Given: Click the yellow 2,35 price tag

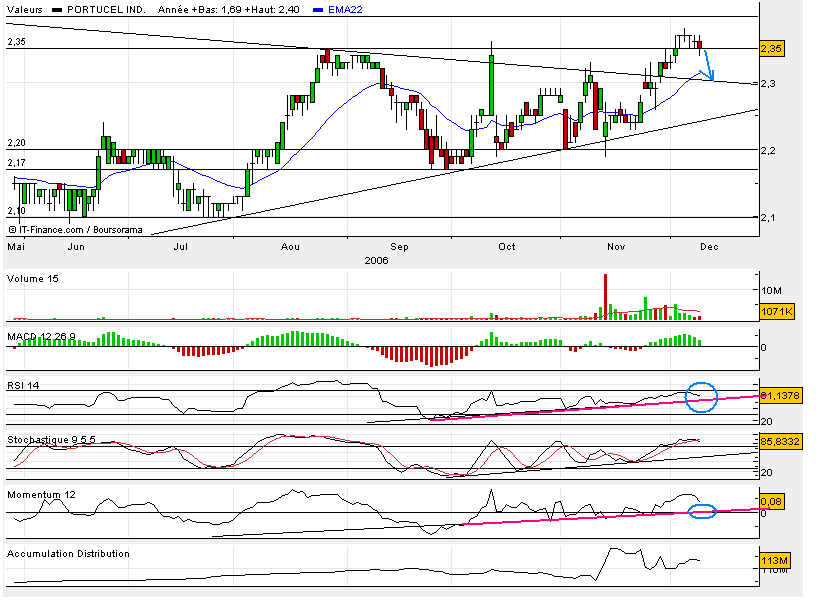Looking at the screenshot, I should (771, 49).
